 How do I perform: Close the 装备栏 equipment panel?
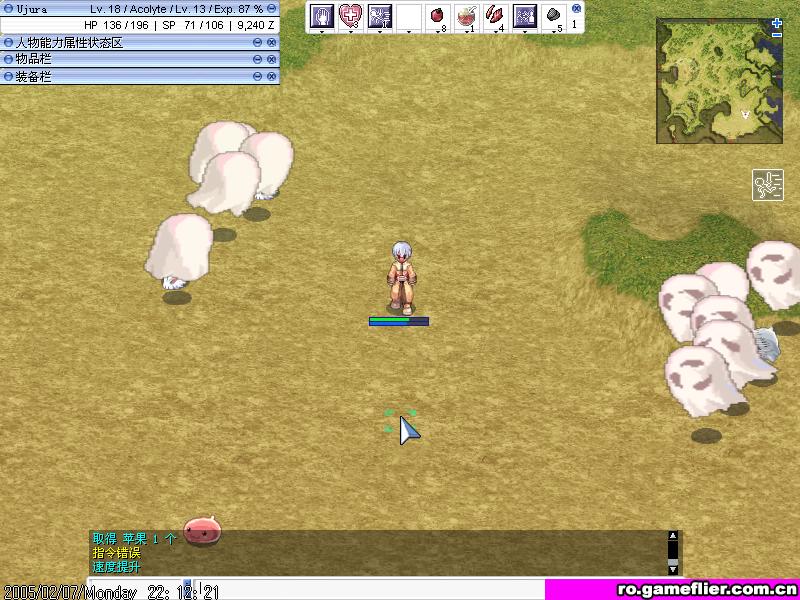tap(271, 77)
